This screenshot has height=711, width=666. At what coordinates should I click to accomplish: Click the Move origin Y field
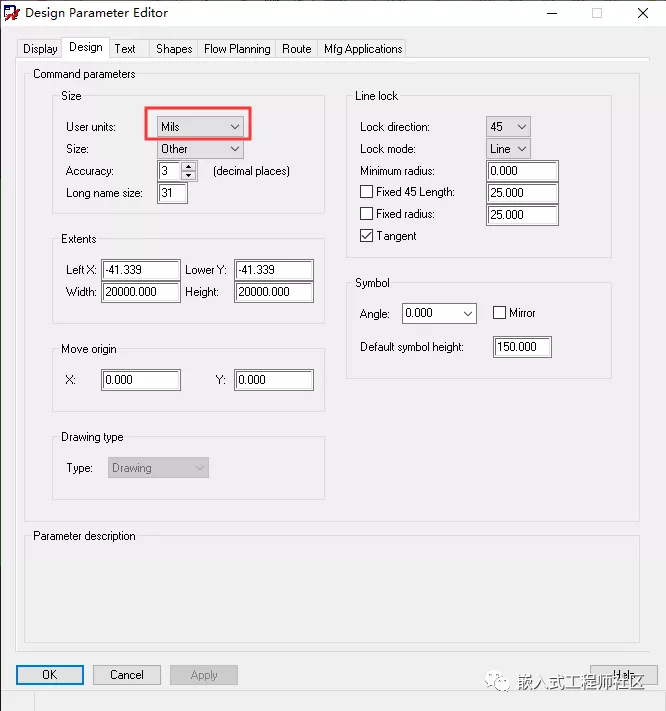(274, 380)
